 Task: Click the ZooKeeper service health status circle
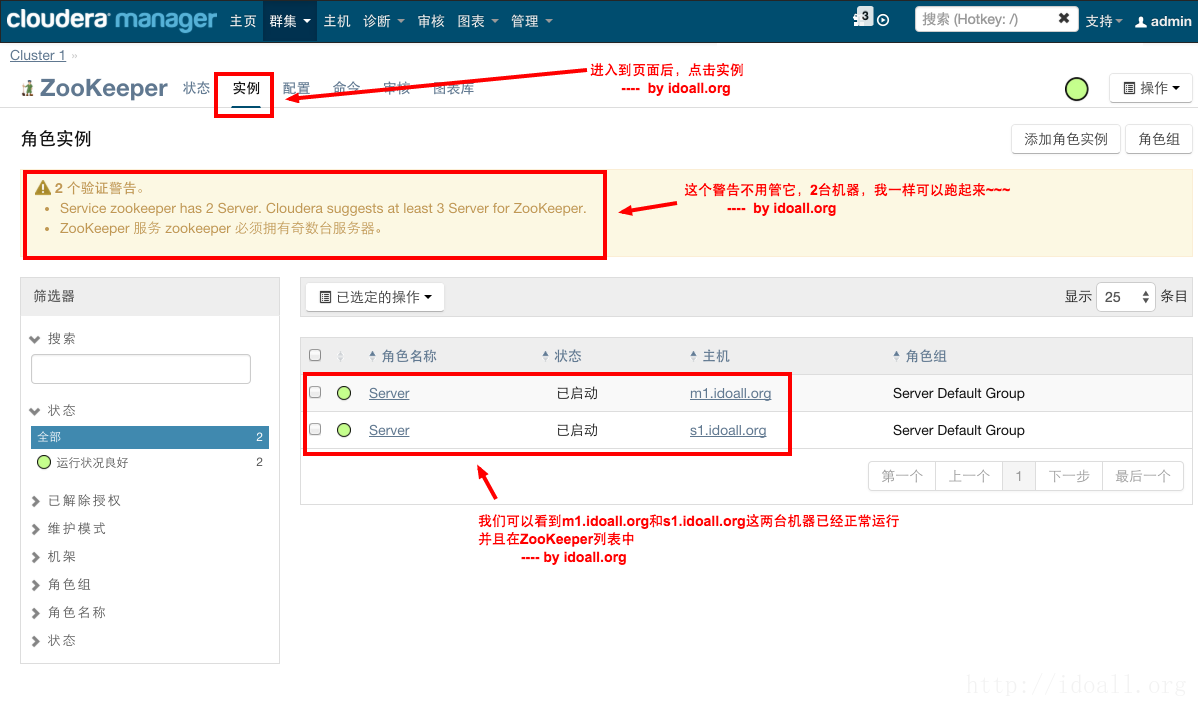(x=1076, y=89)
